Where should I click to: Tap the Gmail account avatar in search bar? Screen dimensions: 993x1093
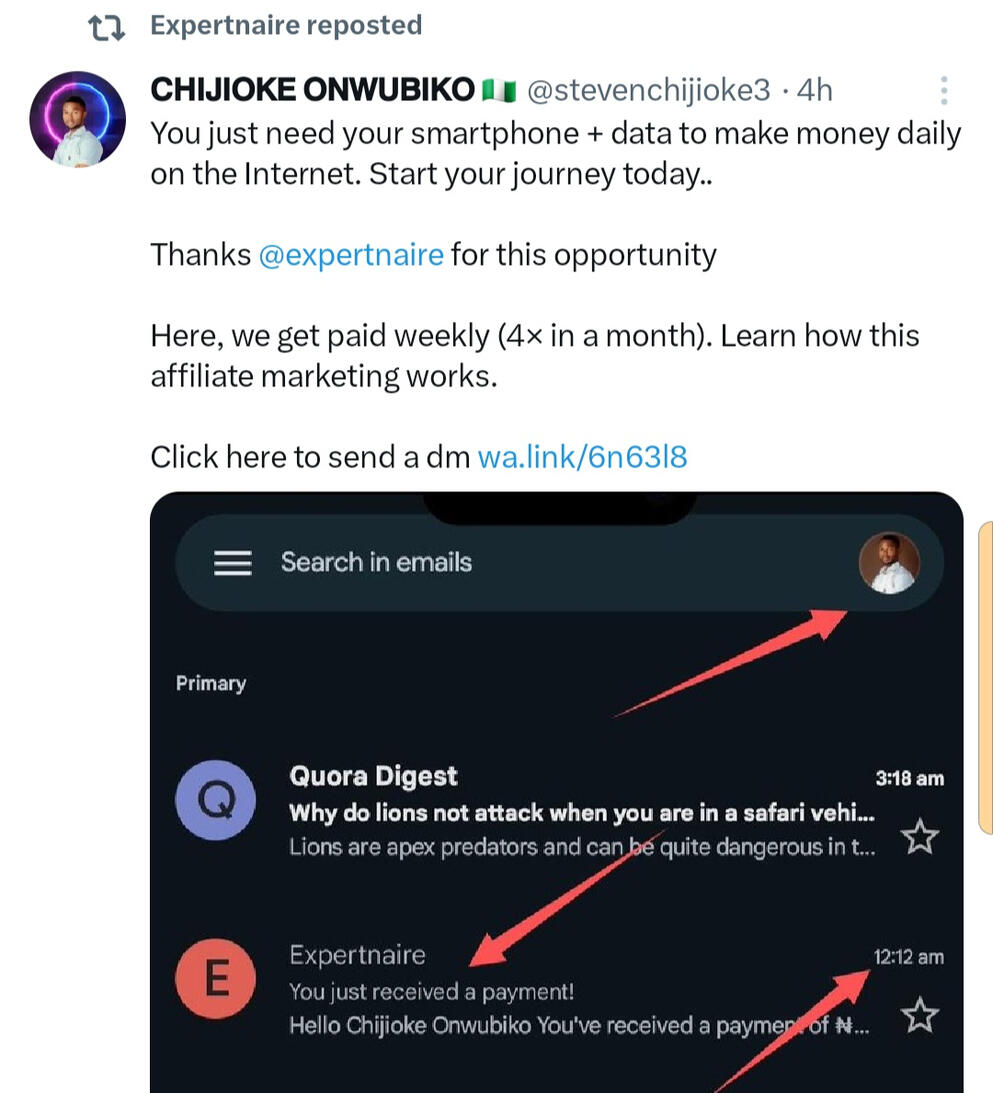tap(888, 563)
